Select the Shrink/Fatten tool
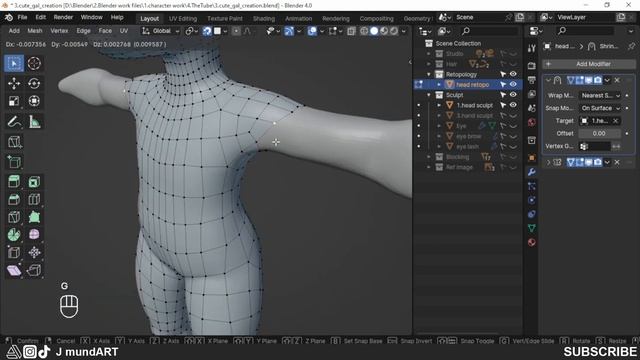 click(x=34, y=252)
